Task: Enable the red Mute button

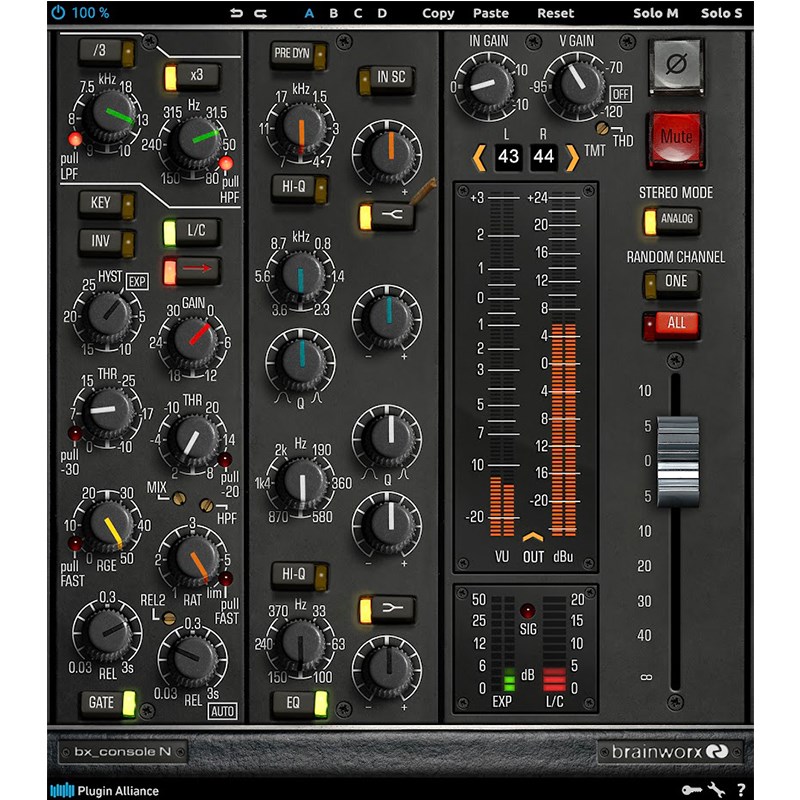Action: 675,140
